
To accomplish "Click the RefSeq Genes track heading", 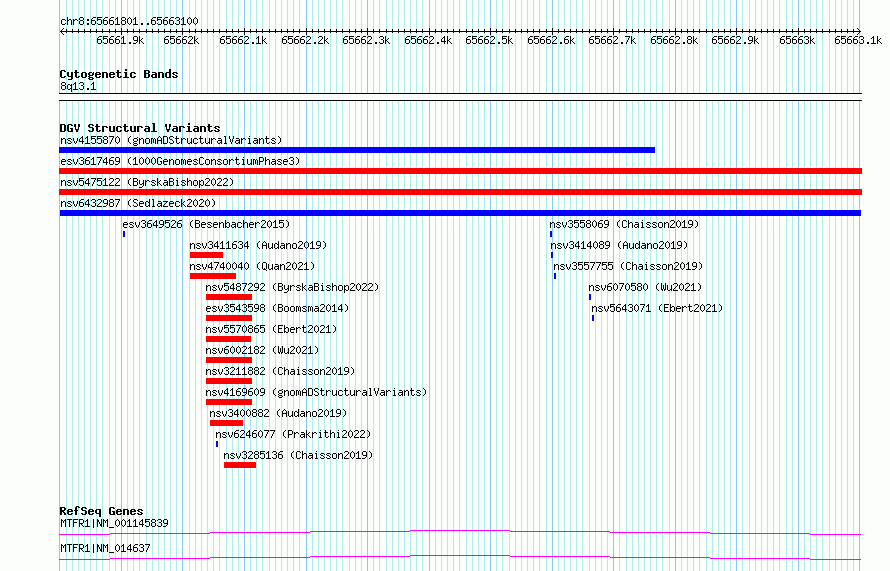I will click(101, 511).
